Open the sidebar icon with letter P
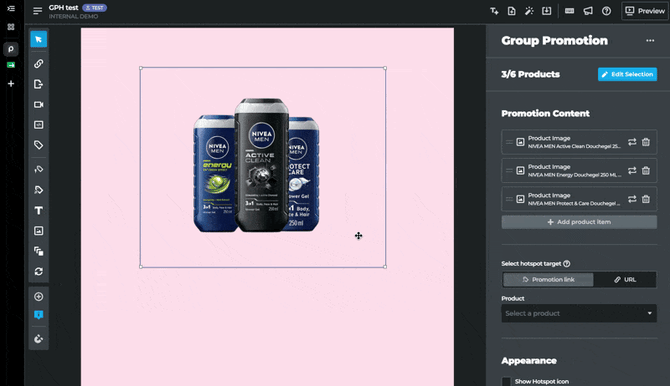The image size is (670, 386). point(11,49)
